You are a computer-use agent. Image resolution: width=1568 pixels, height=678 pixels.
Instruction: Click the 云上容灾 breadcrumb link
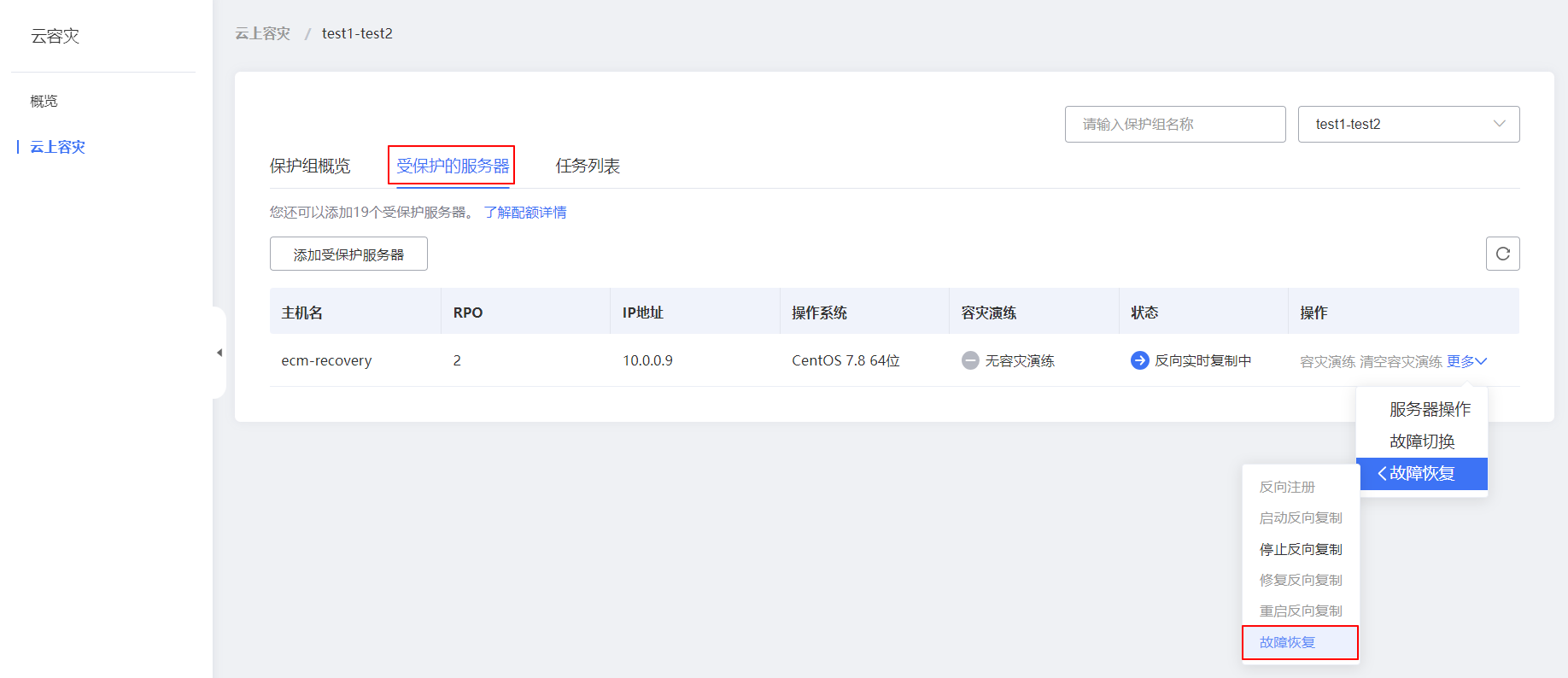(263, 33)
